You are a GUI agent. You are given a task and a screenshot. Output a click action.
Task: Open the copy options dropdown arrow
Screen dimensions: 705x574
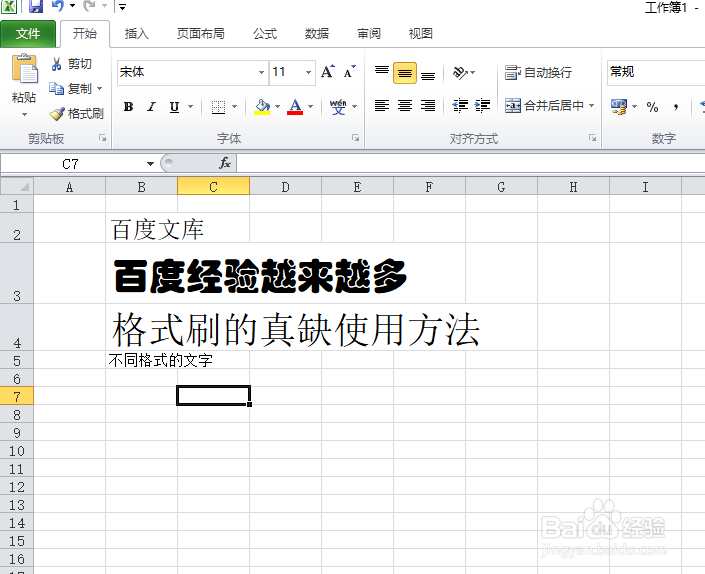pyautogui.click(x=100, y=89)
